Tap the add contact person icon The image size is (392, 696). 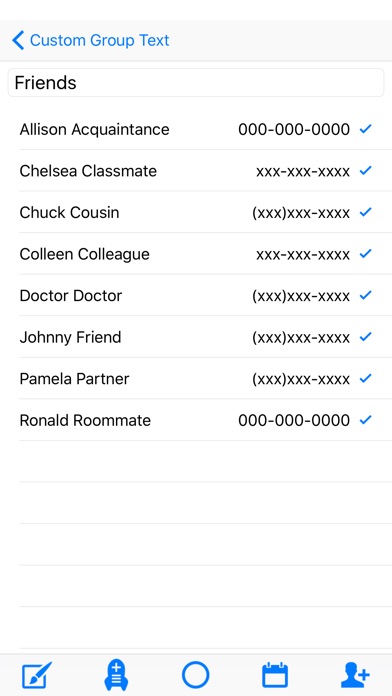pos(355,675)
